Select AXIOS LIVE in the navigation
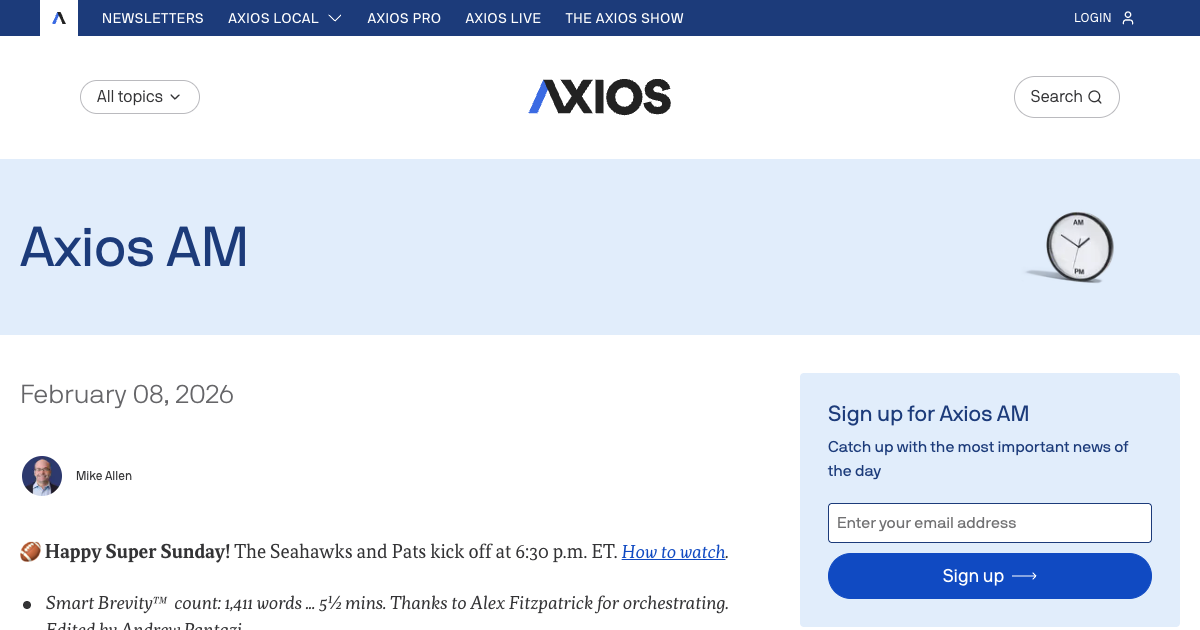 pos(503,17)
